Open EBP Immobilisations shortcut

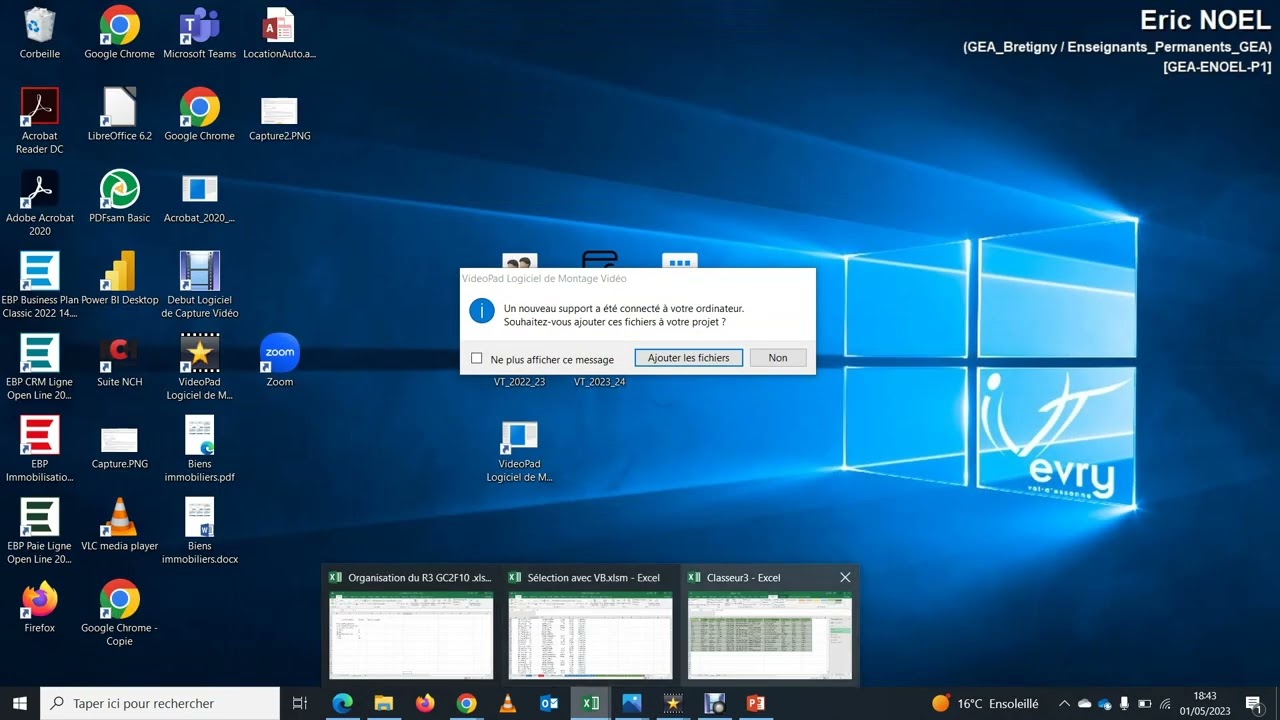pos(40,449)
